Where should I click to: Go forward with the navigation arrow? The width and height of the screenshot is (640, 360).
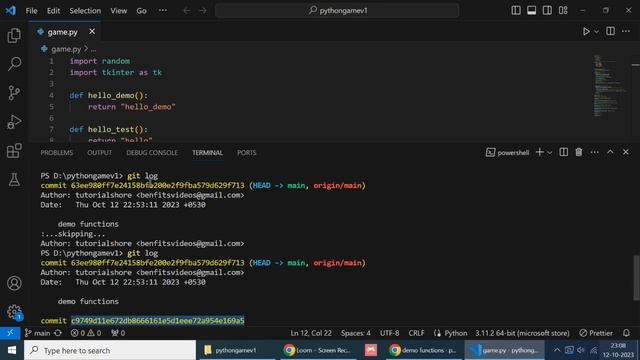coord(203,11)
